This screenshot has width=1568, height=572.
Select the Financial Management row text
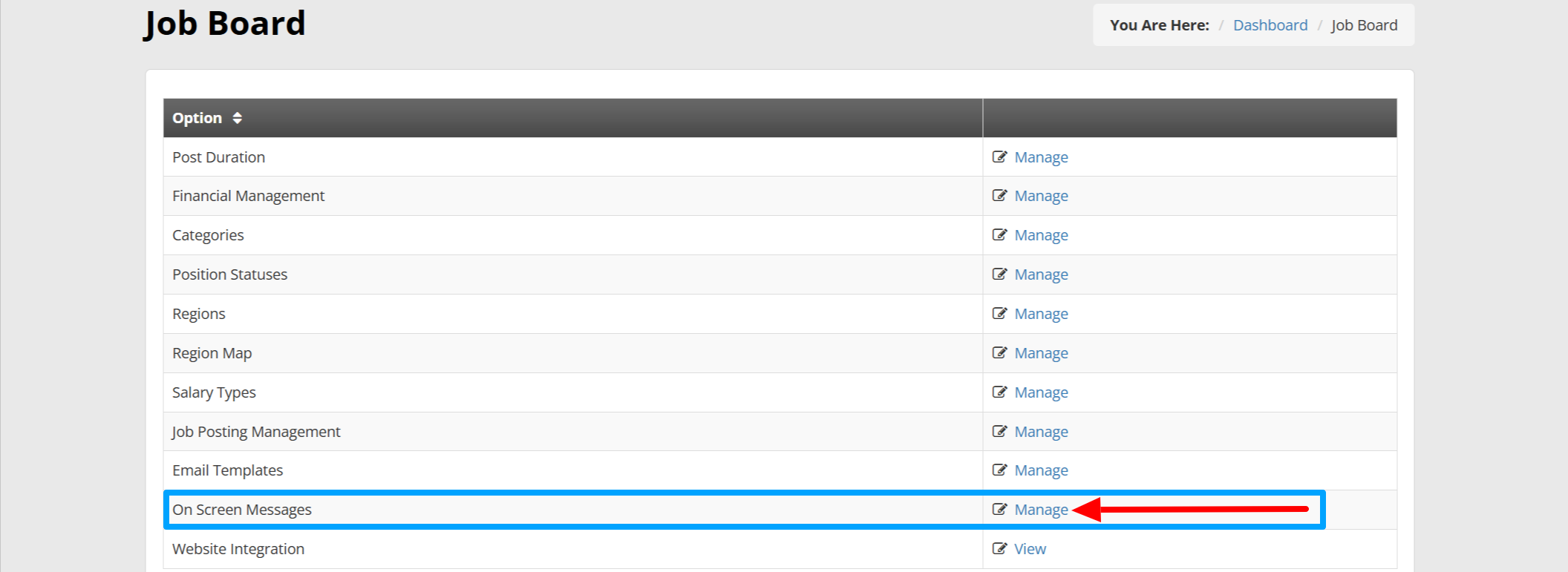[248, 196]
